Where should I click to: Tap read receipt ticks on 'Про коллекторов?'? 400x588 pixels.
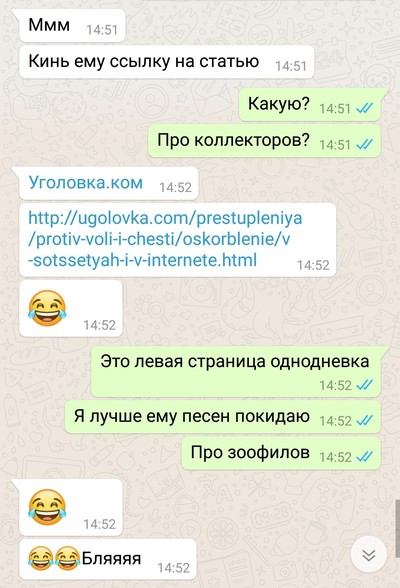[364, 145]
